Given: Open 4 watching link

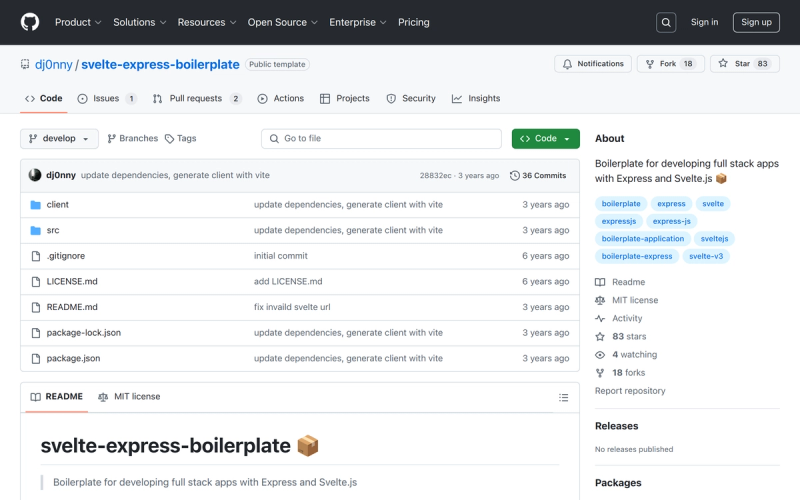Looking at the screenshot, I should click(x=626, y=355).
